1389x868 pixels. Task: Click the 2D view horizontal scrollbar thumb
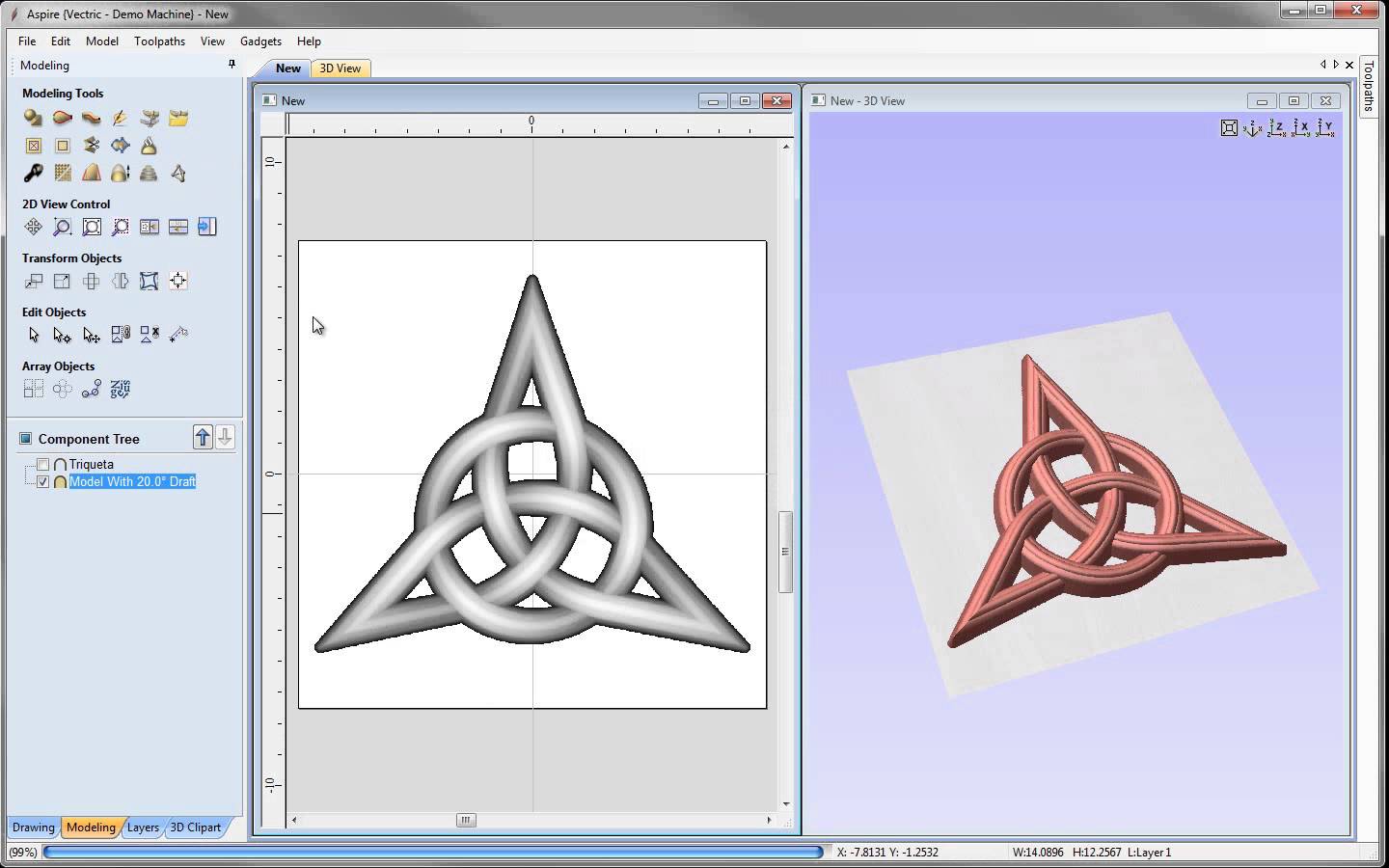tap(466, 820)
